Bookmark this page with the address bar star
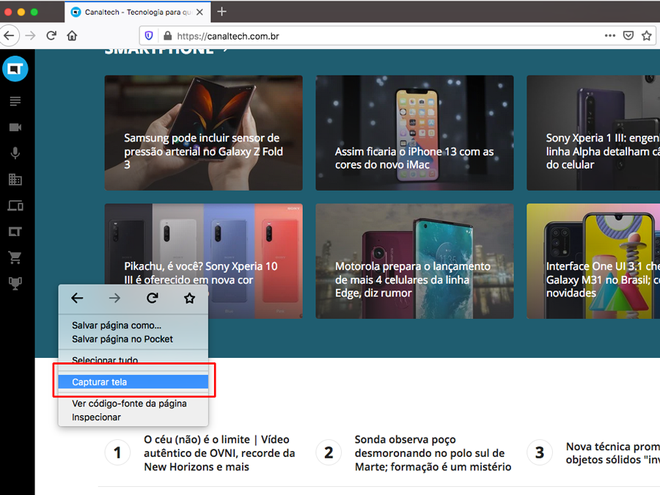Screen dimensions: 660x495 (x=647, y=36)
